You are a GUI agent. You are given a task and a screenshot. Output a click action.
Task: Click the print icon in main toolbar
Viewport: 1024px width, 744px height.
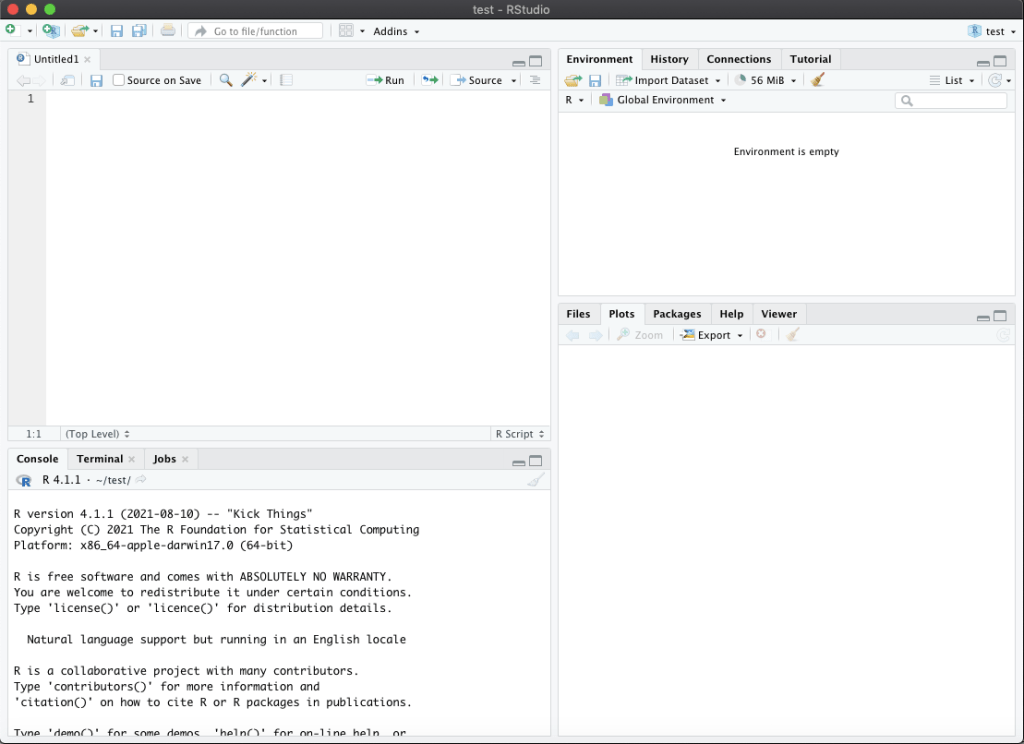pos(168,31)
